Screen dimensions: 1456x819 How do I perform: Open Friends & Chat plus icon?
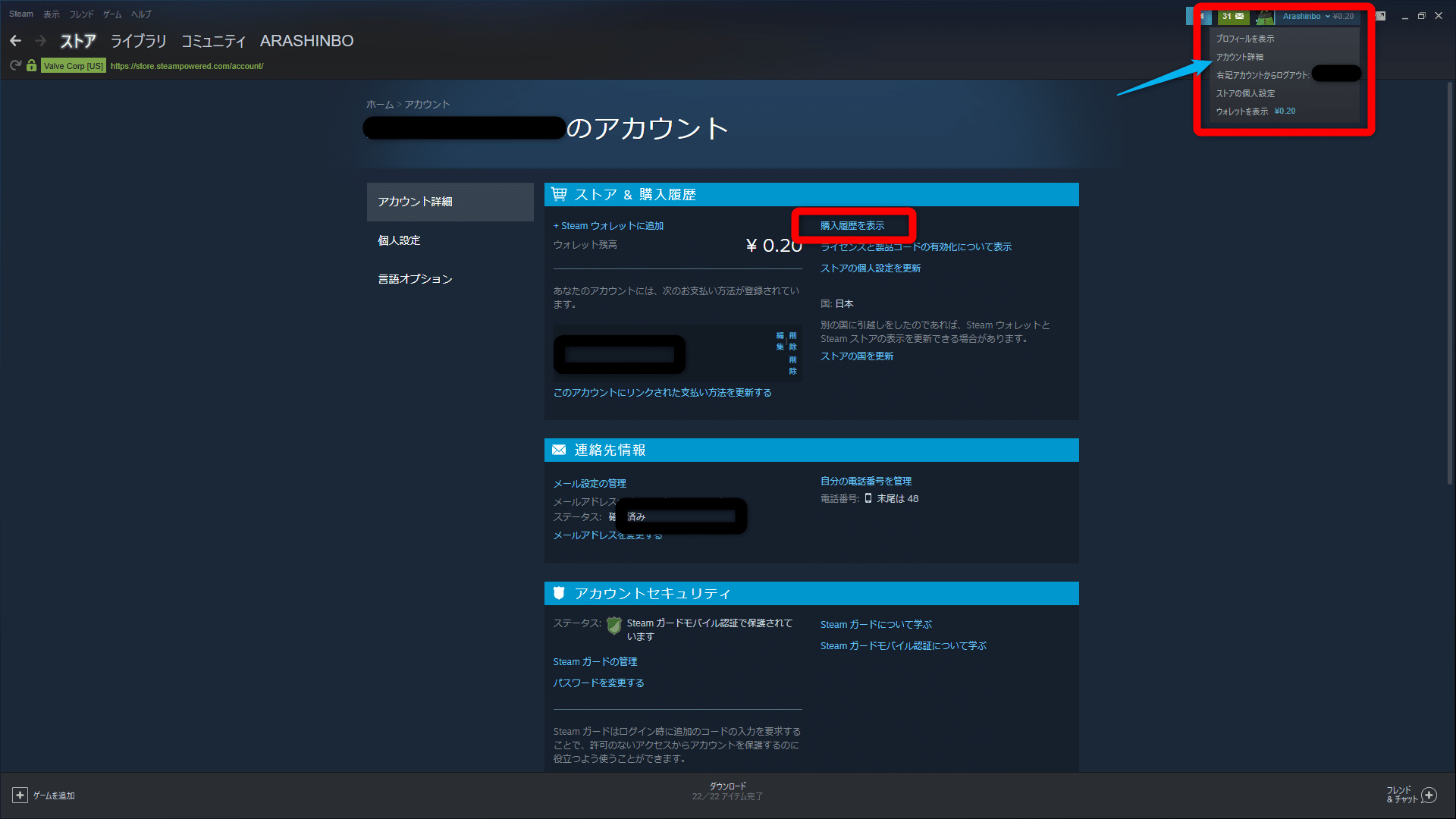coord(1429,795)
